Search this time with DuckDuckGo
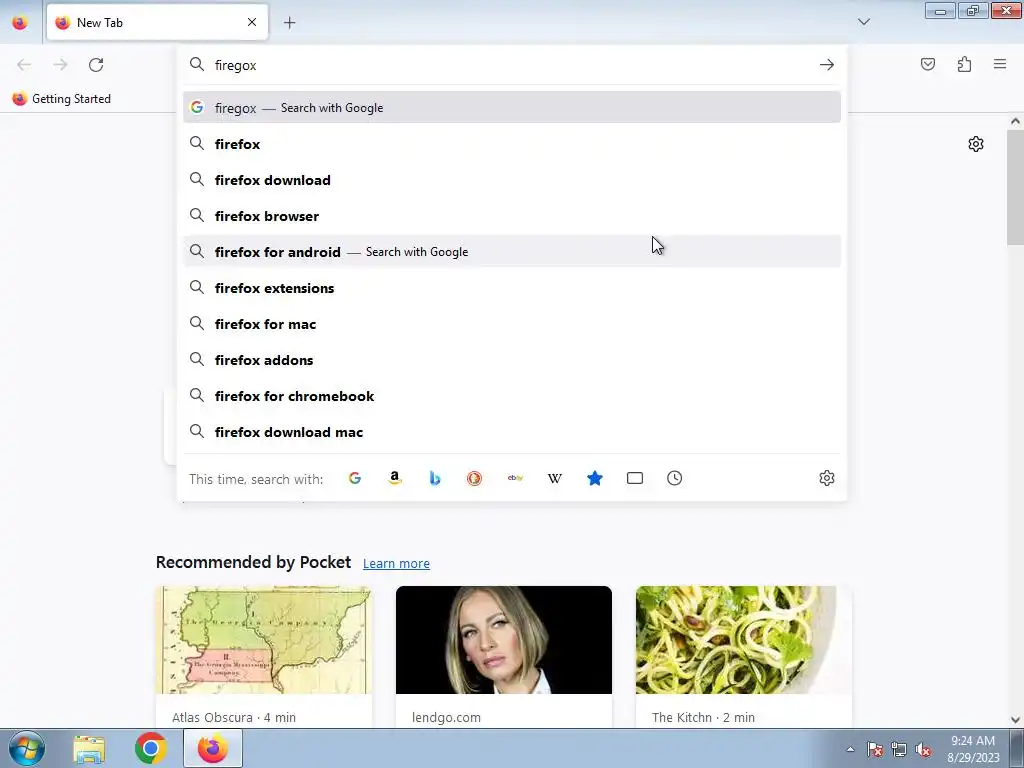 (x=475, y=478)
